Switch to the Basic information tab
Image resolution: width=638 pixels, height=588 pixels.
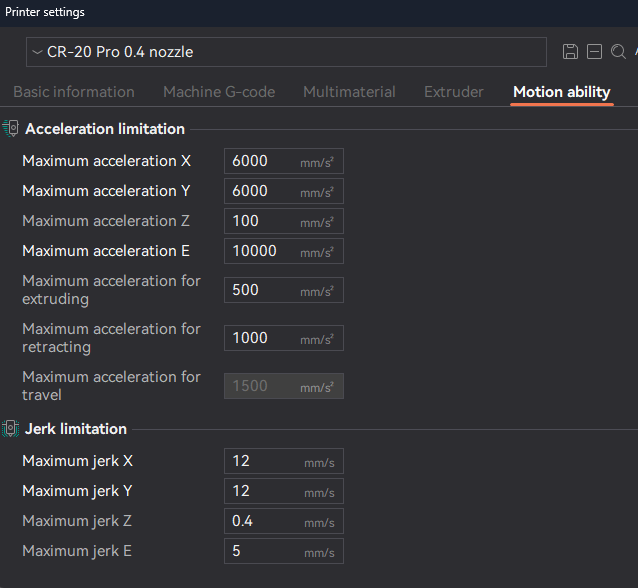[74, 92]
